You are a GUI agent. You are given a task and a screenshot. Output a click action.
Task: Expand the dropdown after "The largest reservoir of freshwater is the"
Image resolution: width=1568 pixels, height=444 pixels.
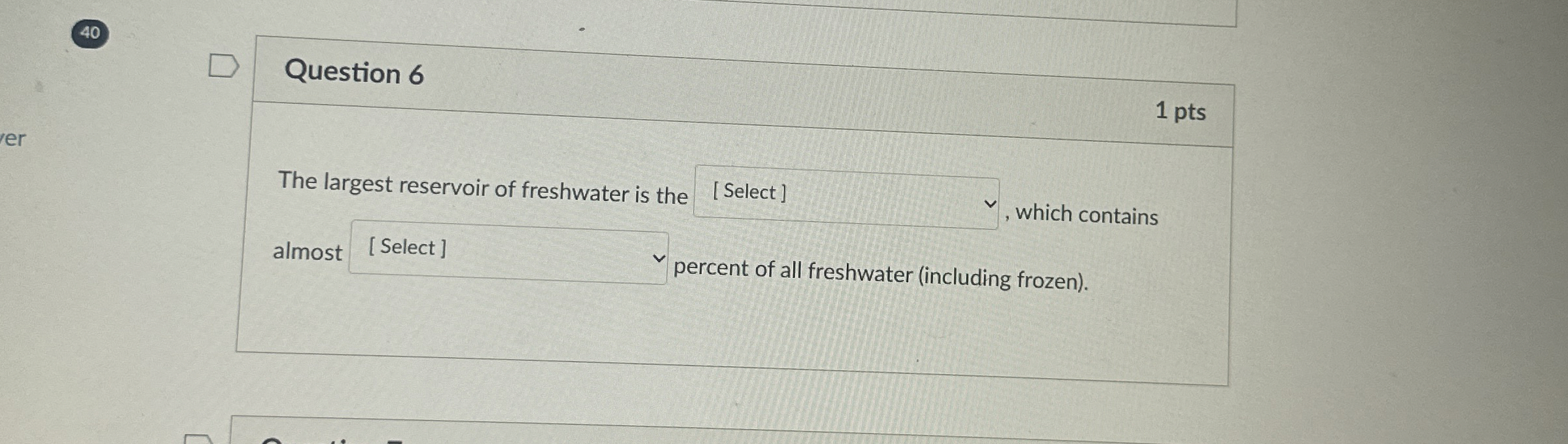tap(844, 196)
